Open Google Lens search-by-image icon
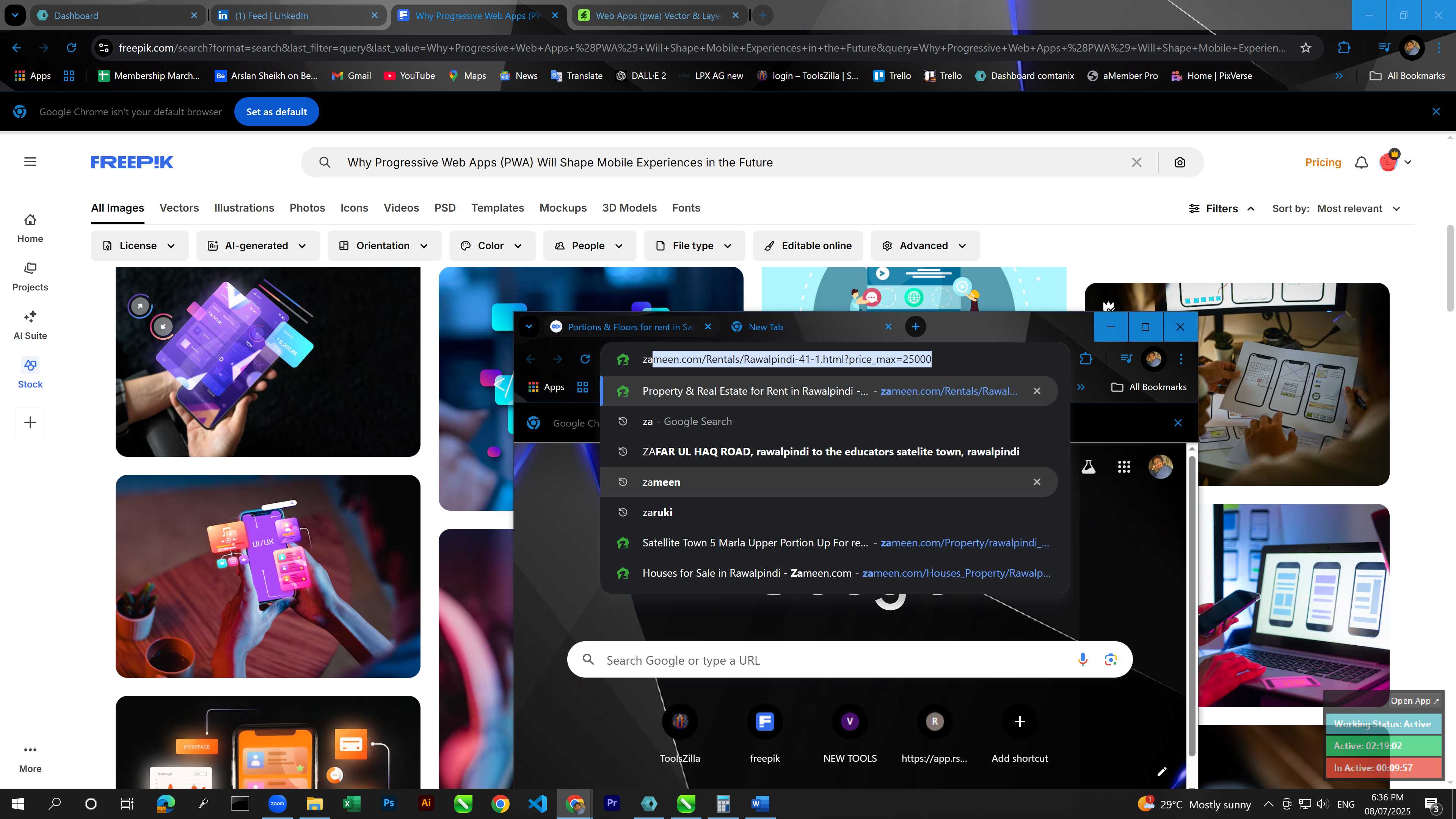Image resolution: width=1456 pixels, height=819 pixels. 1111,659
